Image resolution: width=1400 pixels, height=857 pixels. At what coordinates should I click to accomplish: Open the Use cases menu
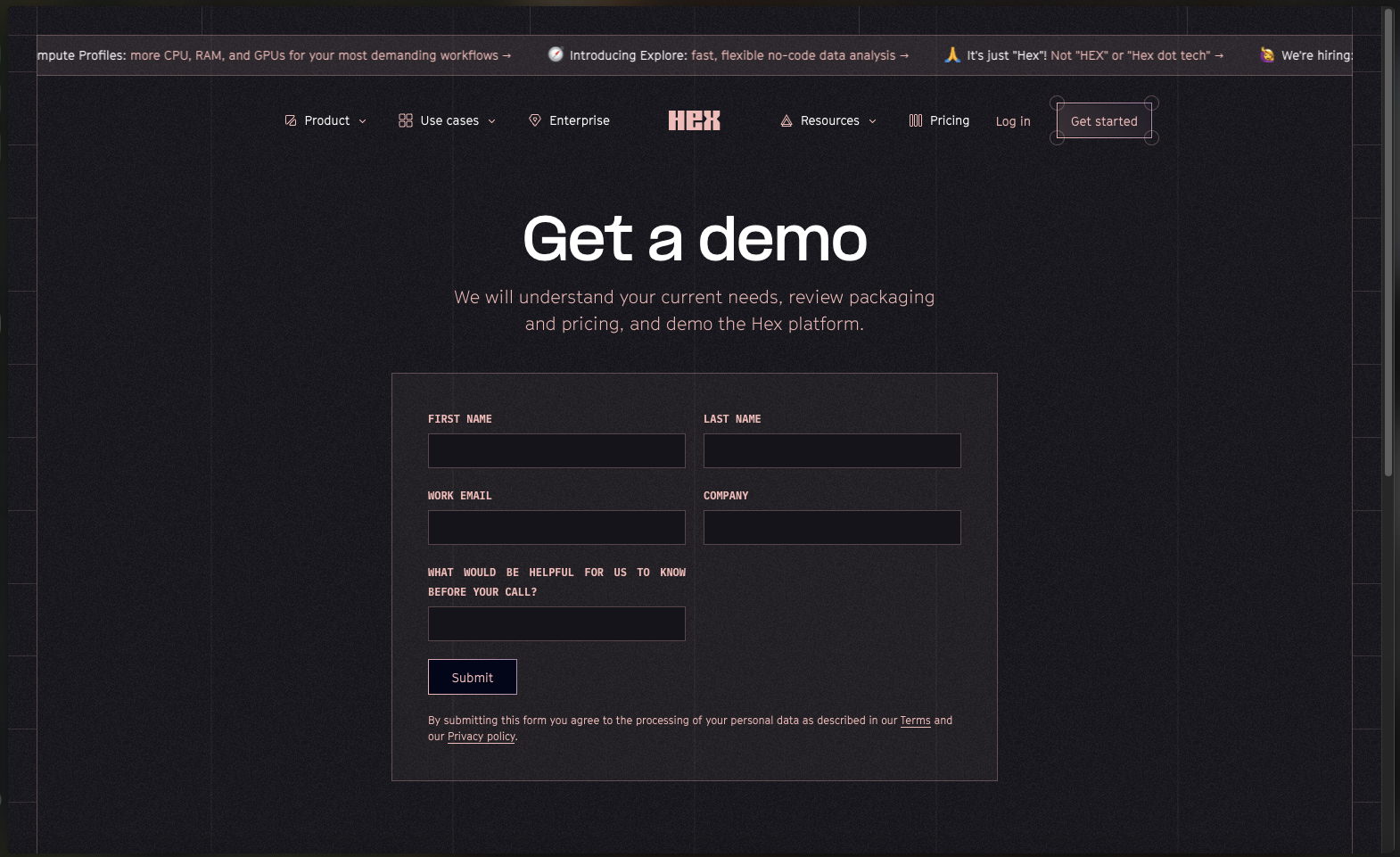pyautogui.click(x=448, y=120)
